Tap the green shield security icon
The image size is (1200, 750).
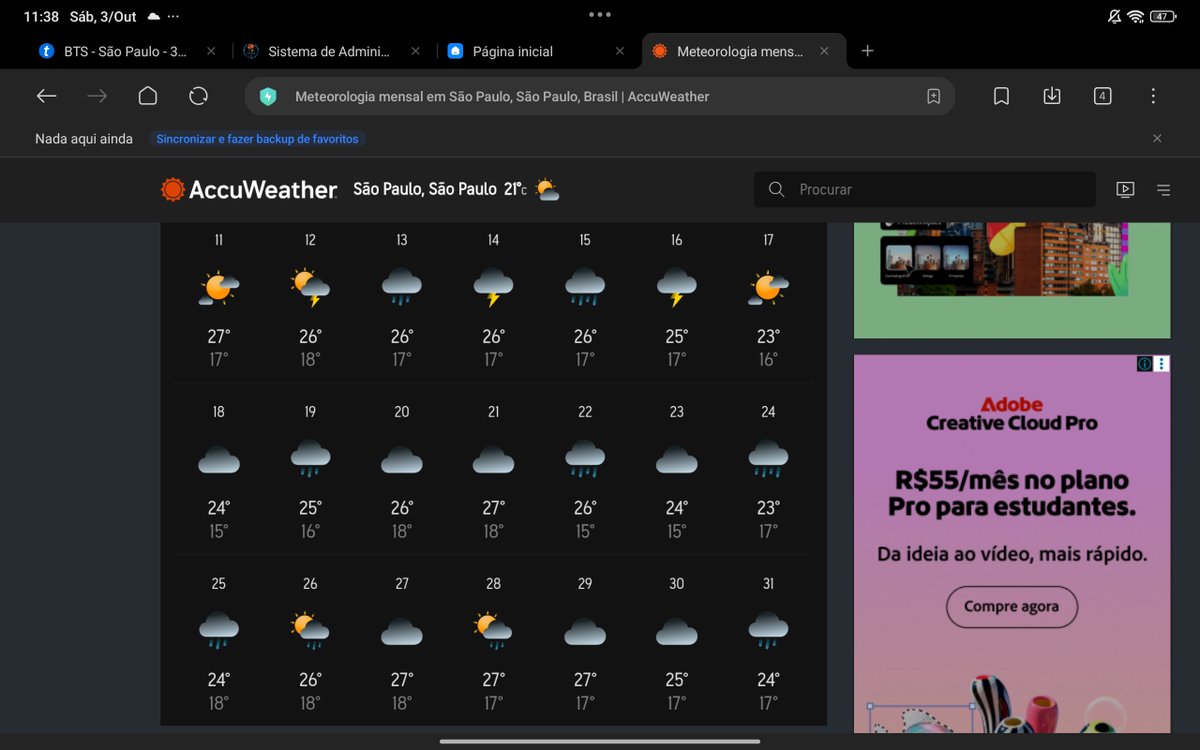[x=268, y=96]
